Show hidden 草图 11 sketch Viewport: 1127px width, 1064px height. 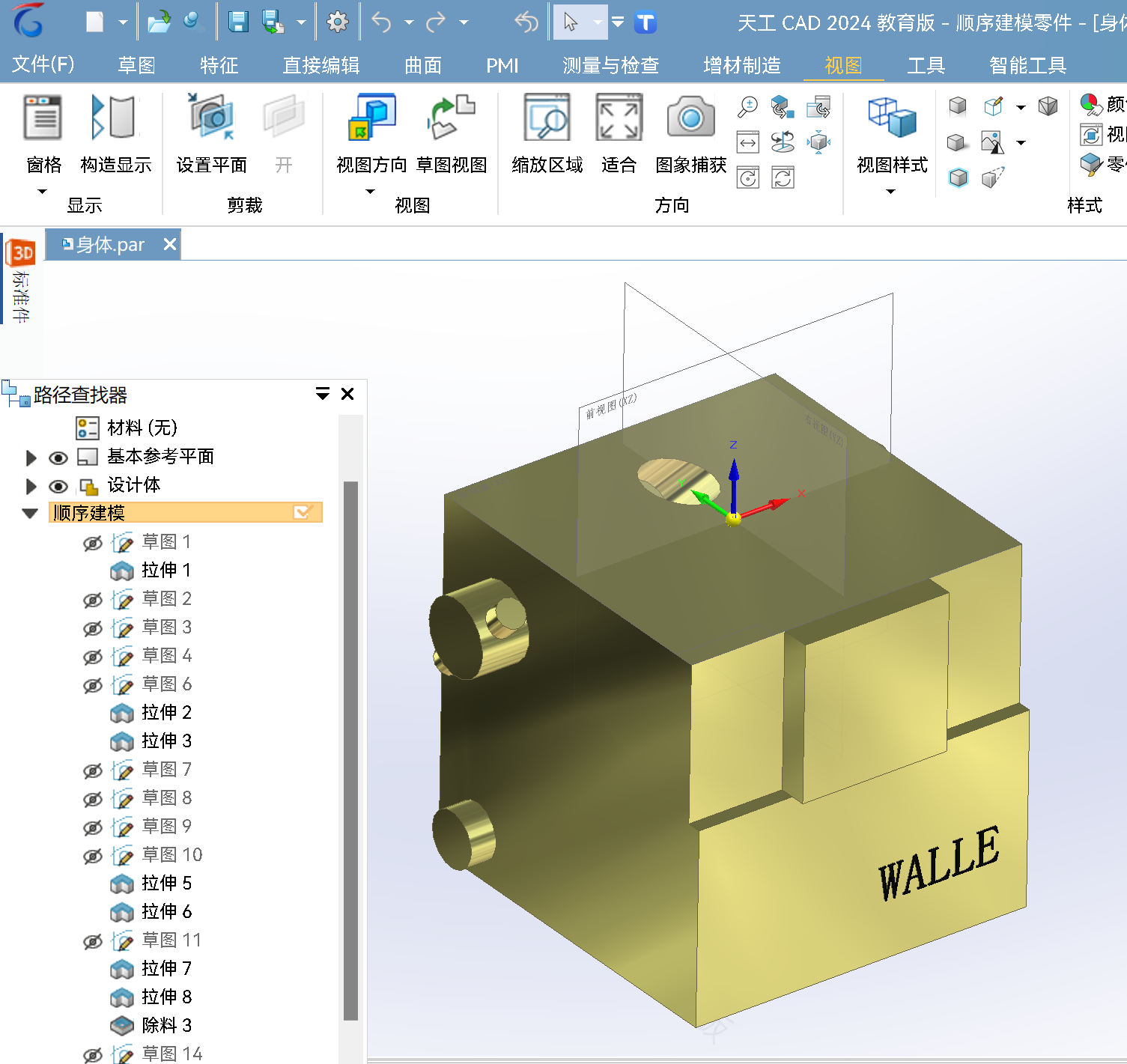click(x=93, y=941)
